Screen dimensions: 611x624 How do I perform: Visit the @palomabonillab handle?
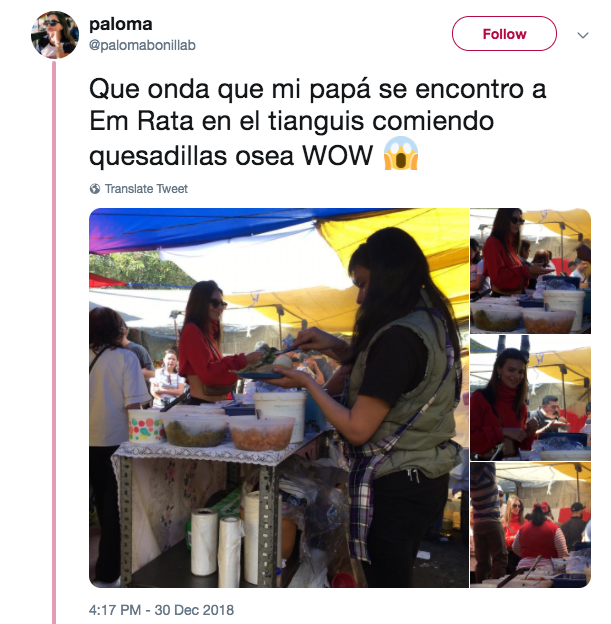coord(143,45)
